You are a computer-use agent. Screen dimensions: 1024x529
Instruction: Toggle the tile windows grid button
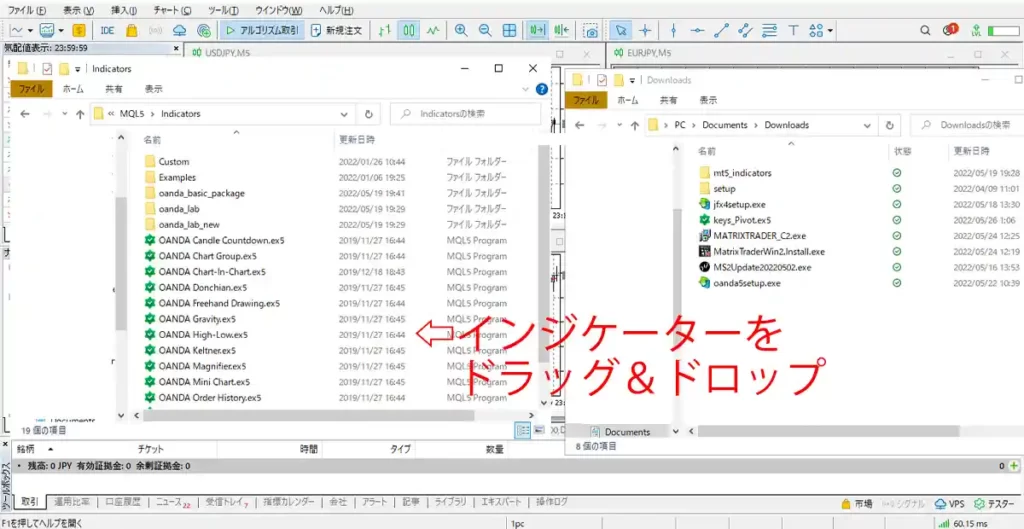[x=509, y=31]
